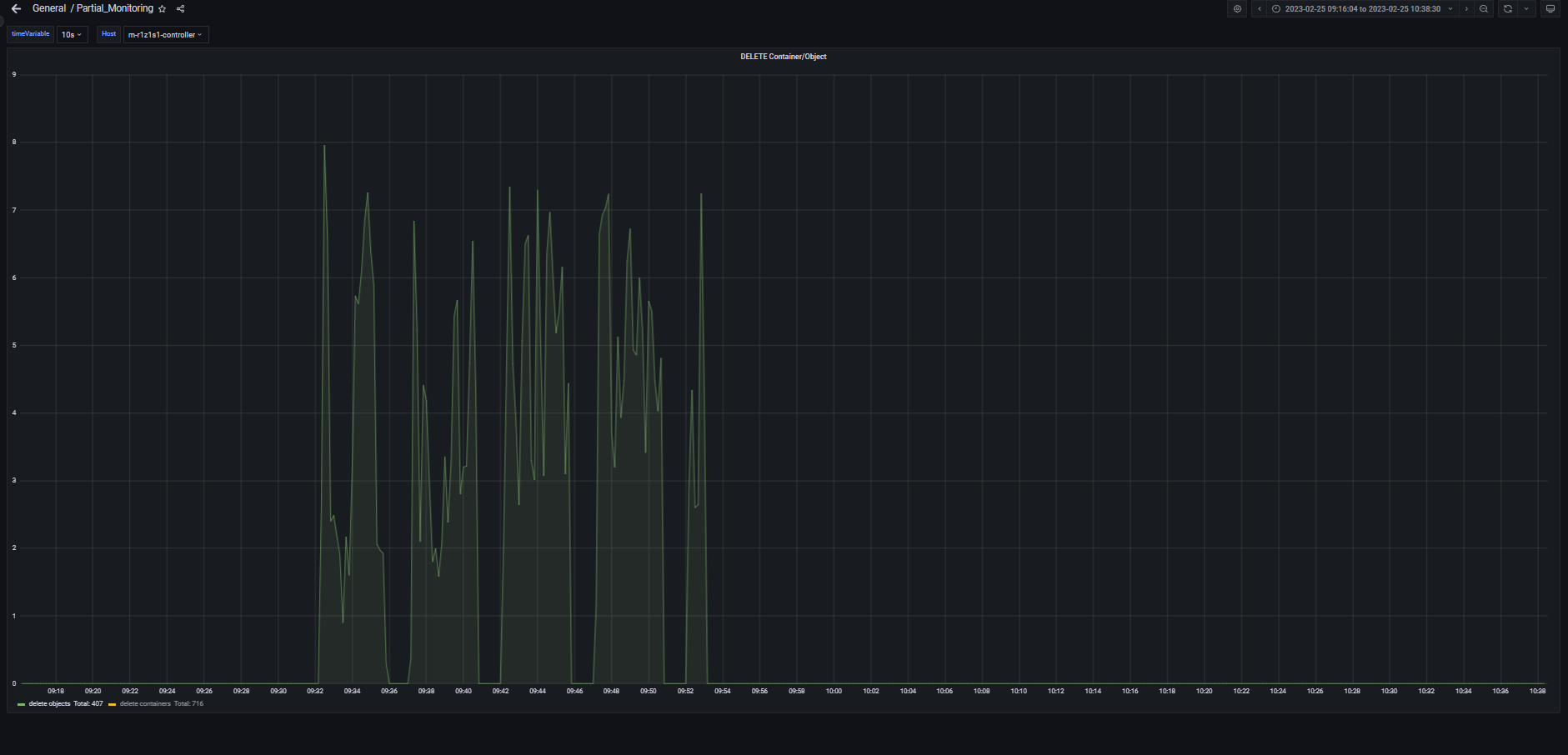Open the DELETE Container/Object panel menu
1568x755 pixels.
click(x=783, y=57)
